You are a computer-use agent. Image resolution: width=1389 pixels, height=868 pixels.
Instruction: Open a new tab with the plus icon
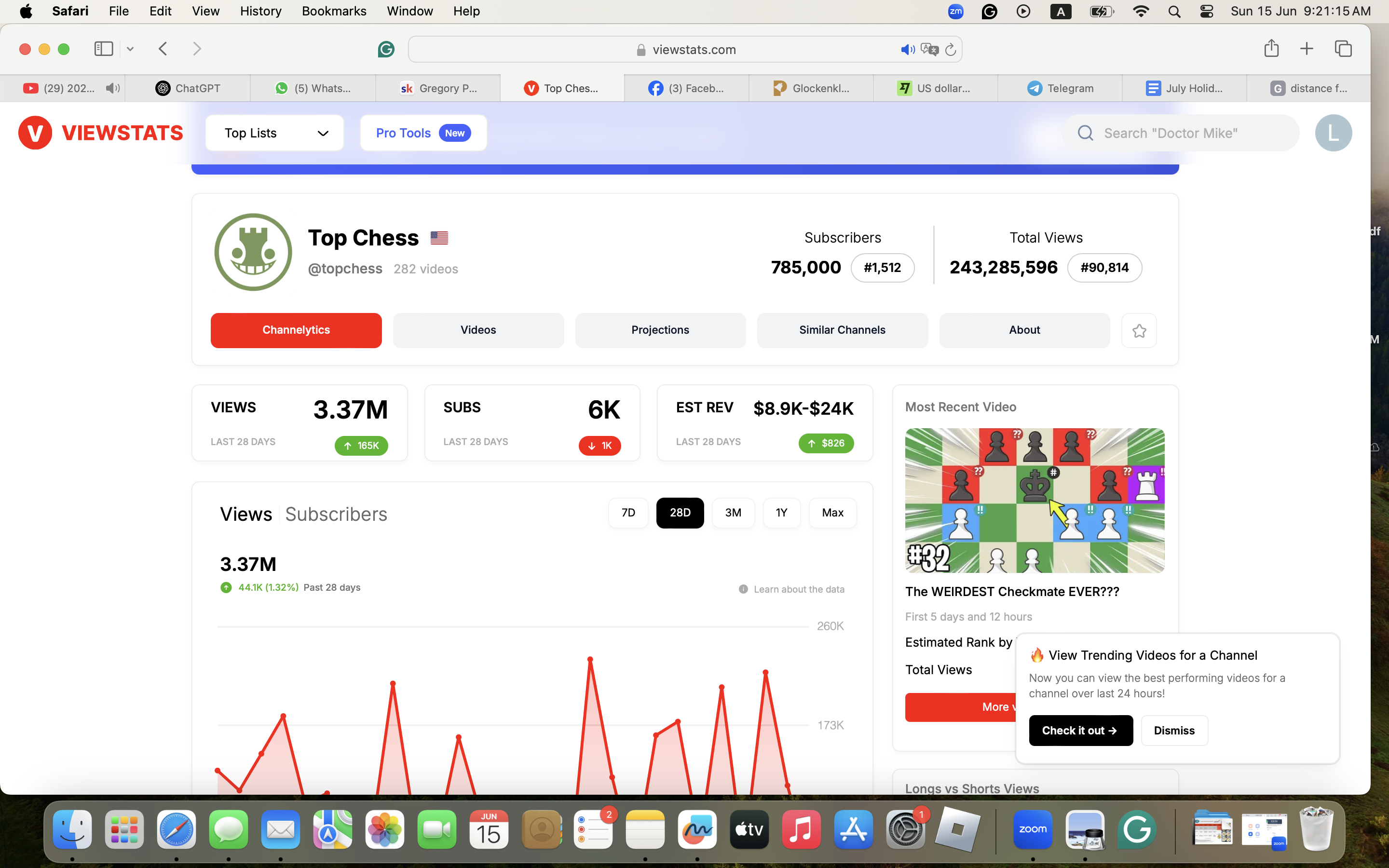(x=1307, y=48)
